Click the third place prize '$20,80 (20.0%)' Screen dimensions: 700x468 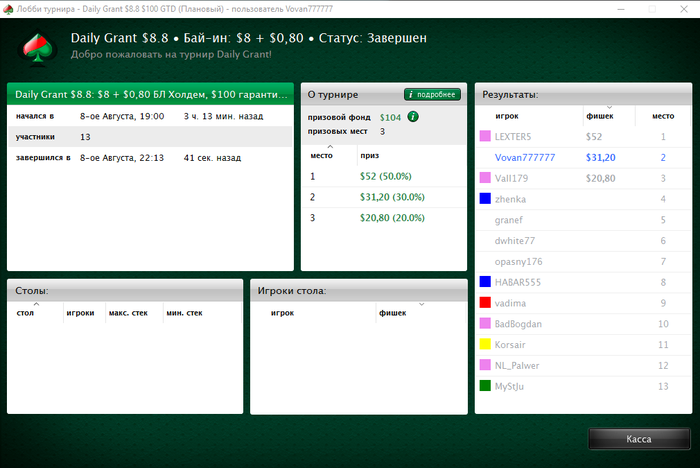tap(392, 217)
